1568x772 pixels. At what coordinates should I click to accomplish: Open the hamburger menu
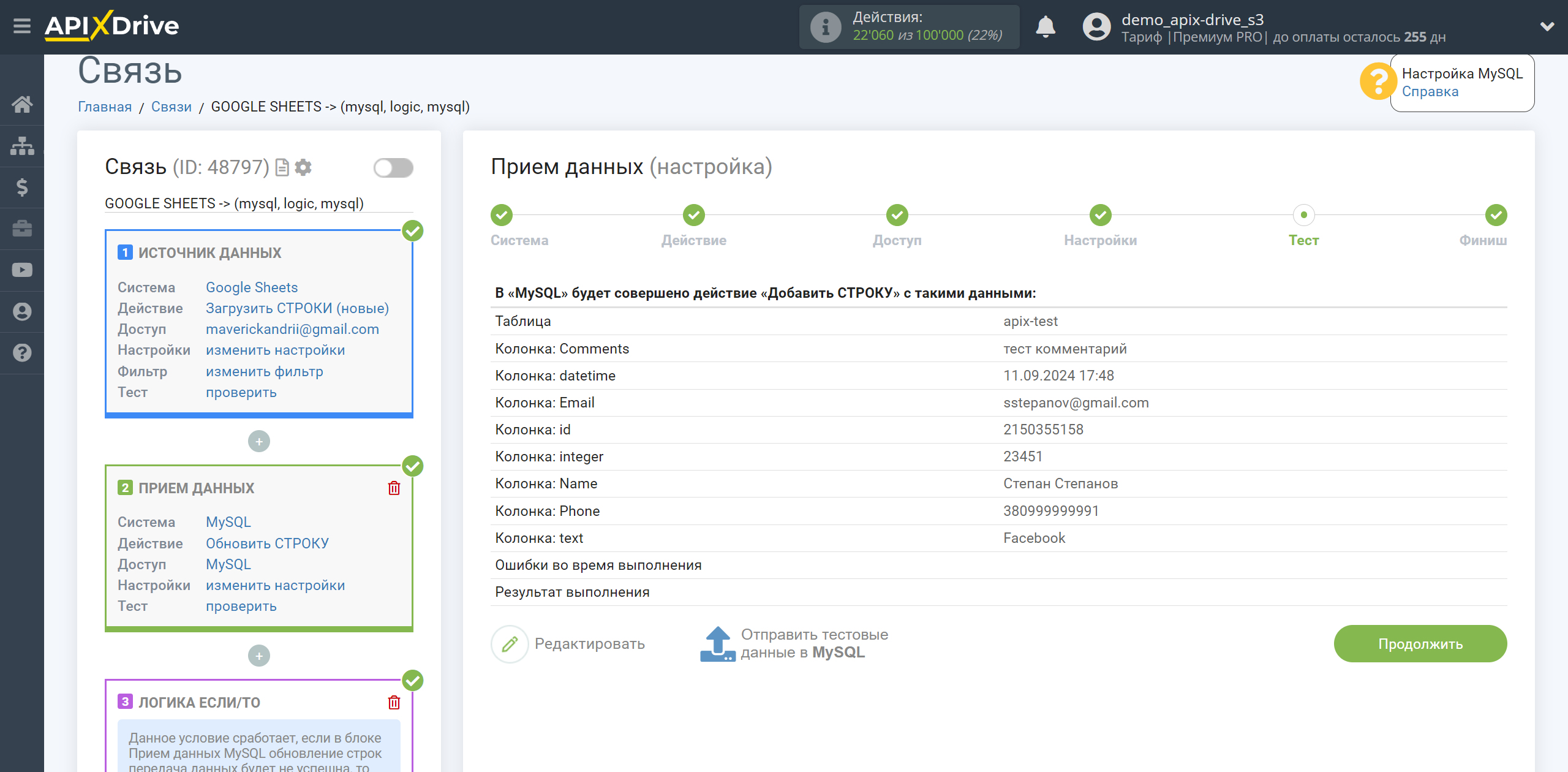click(22, 26)
